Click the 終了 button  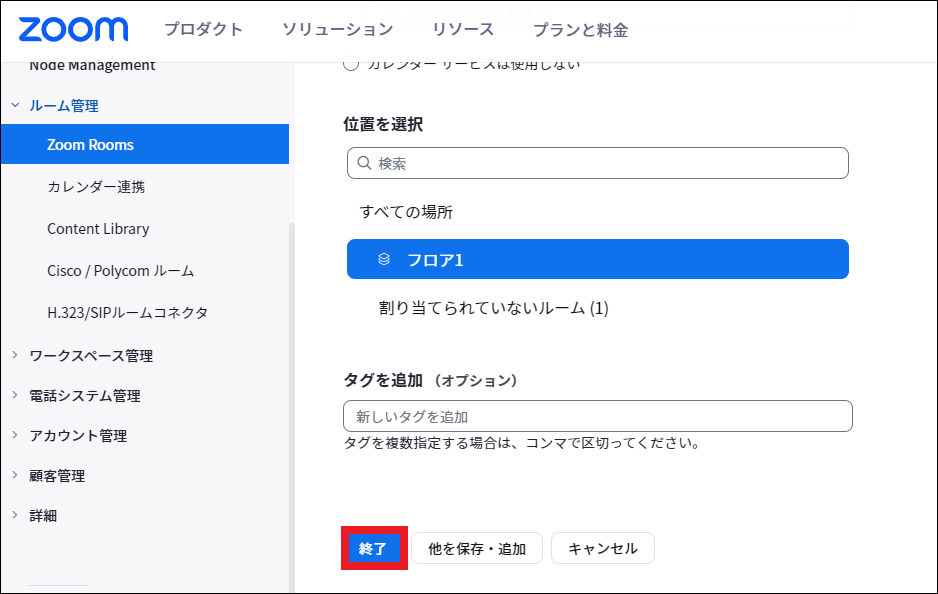(x=374, y=548)
